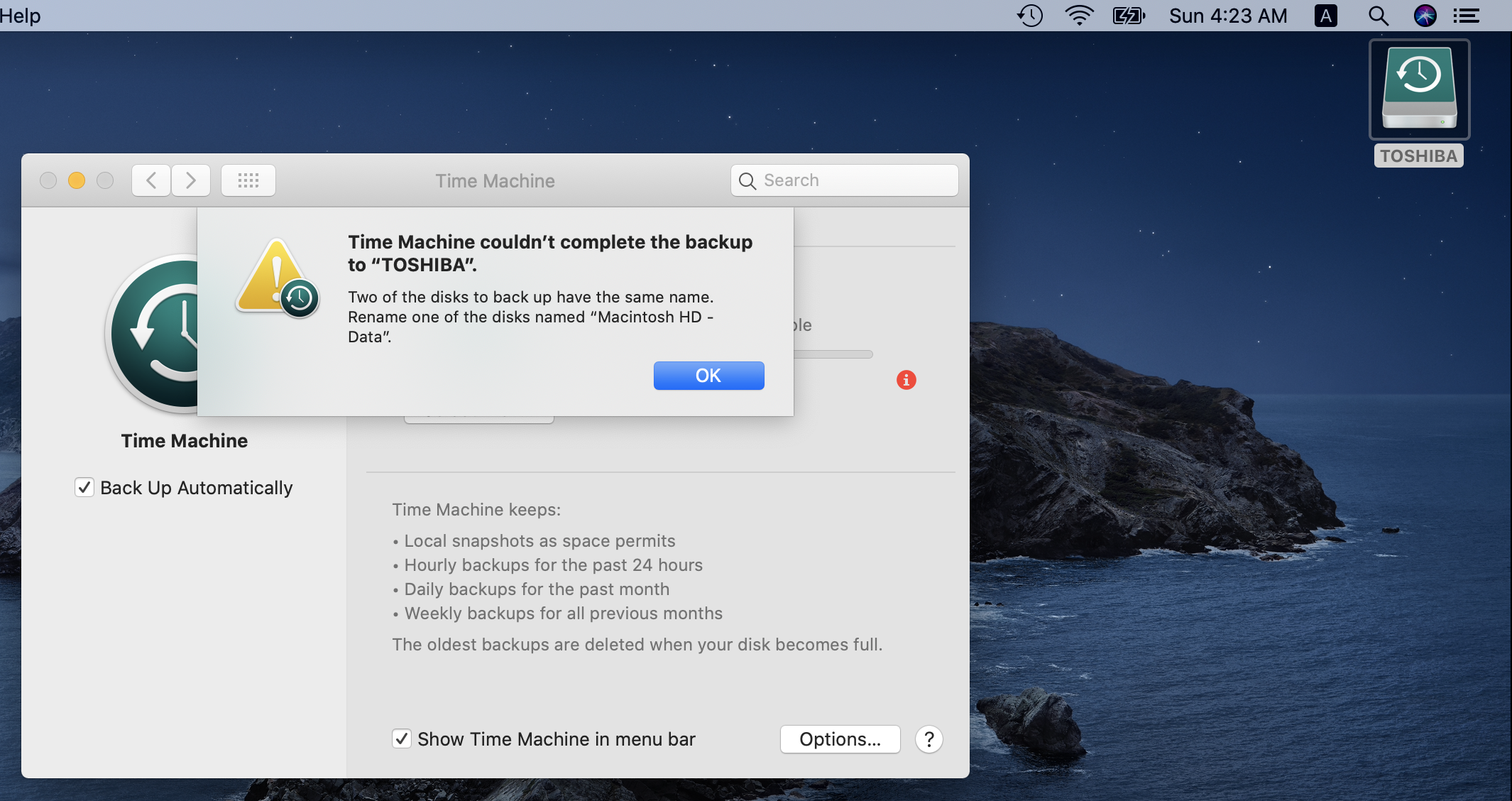Open Spotlight search from menu bar
The width and height of the screenshot is (1512, 801).
pos(1378,16)
